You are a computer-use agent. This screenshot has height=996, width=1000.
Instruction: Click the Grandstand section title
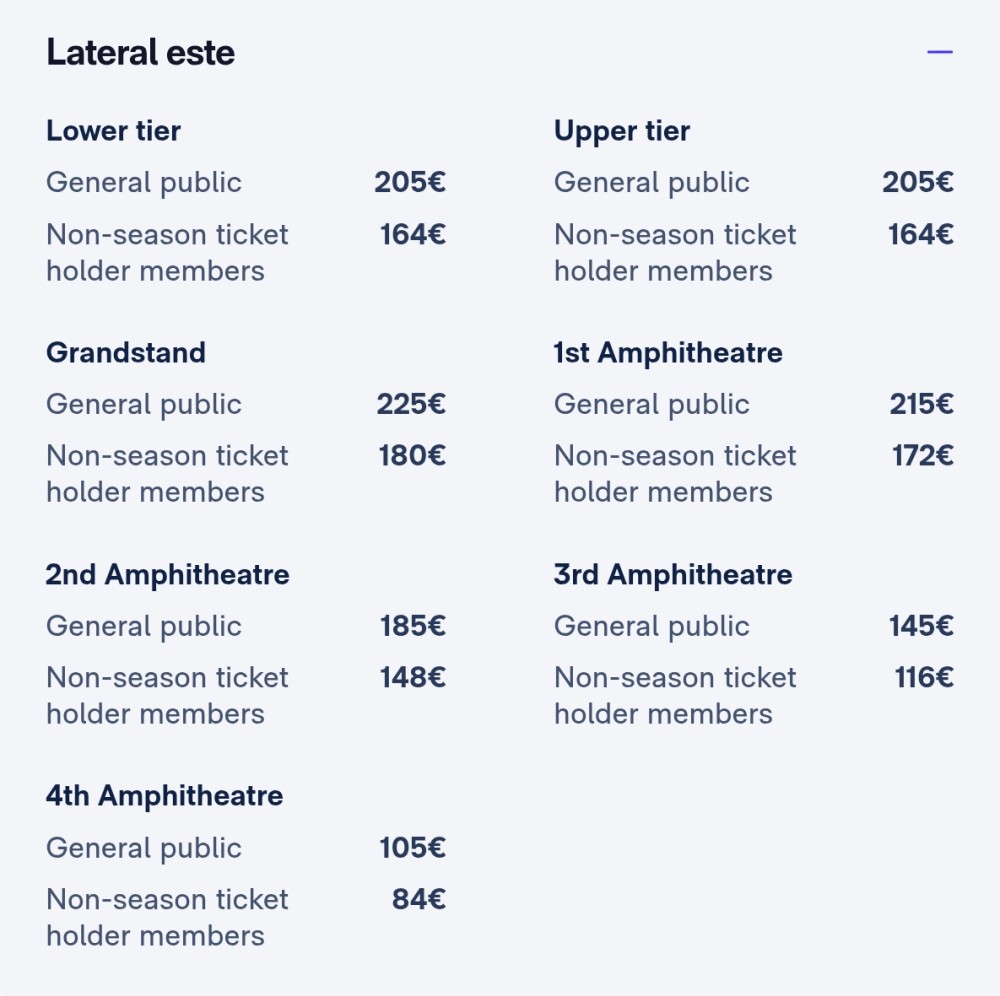(126, 353)
